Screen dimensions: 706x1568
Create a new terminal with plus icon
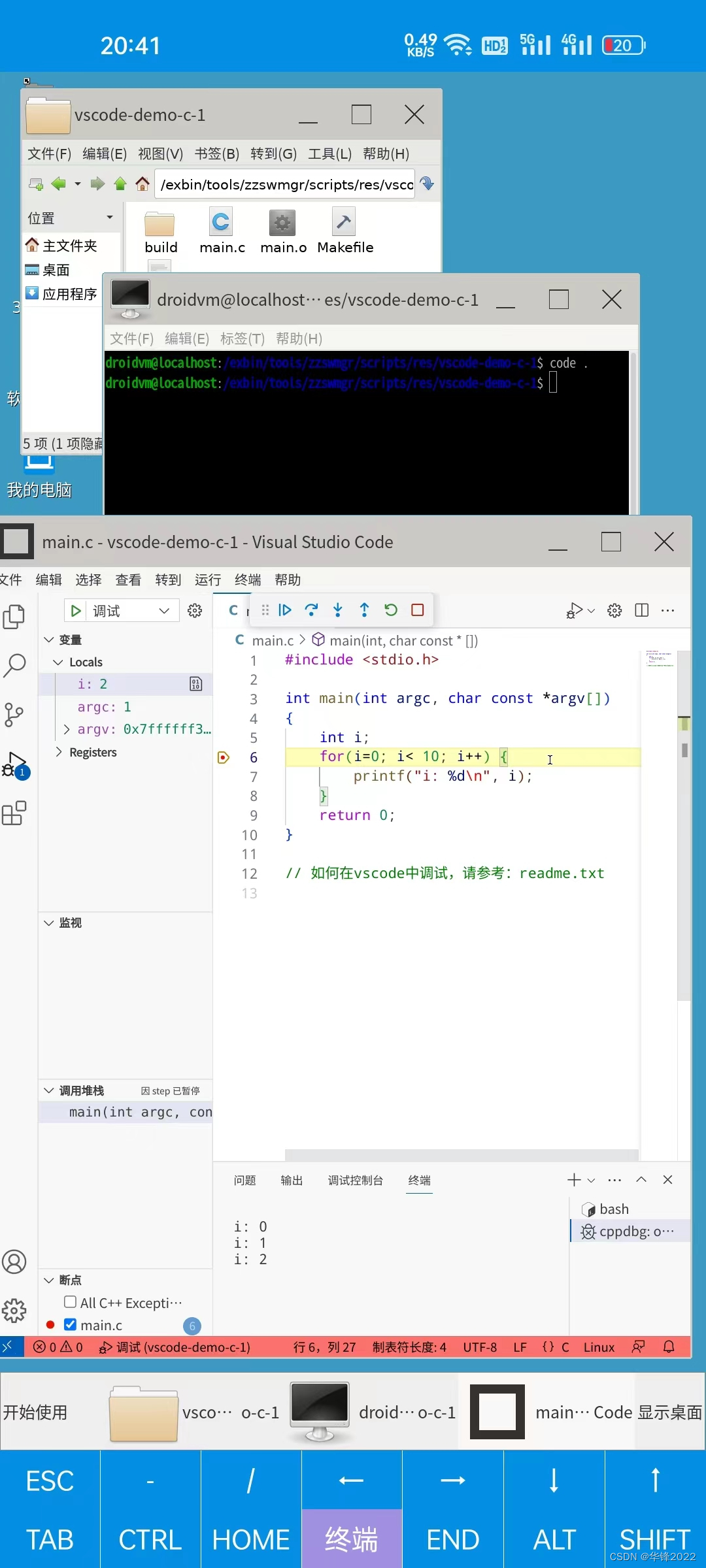(x=574, y=1179)
